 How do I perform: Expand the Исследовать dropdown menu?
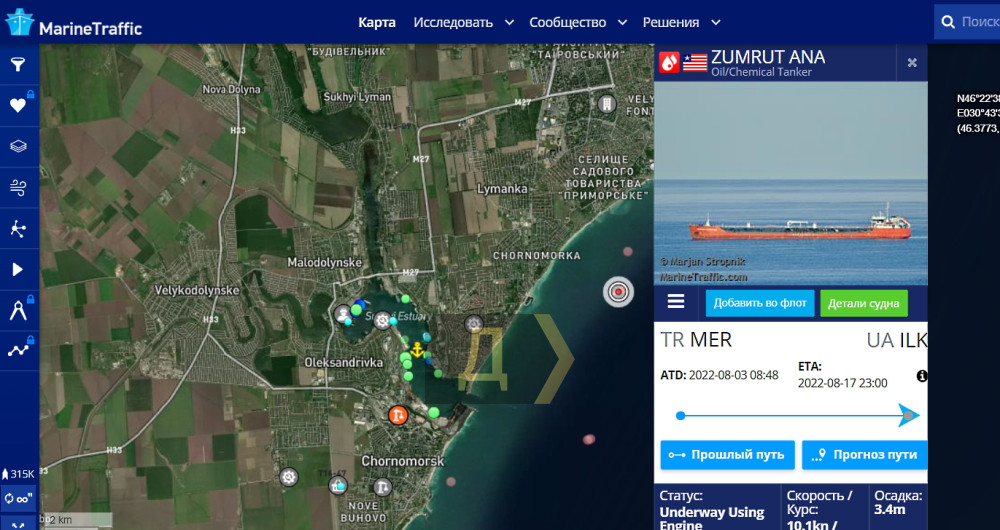pyautogui.click(x=464, y=22)
